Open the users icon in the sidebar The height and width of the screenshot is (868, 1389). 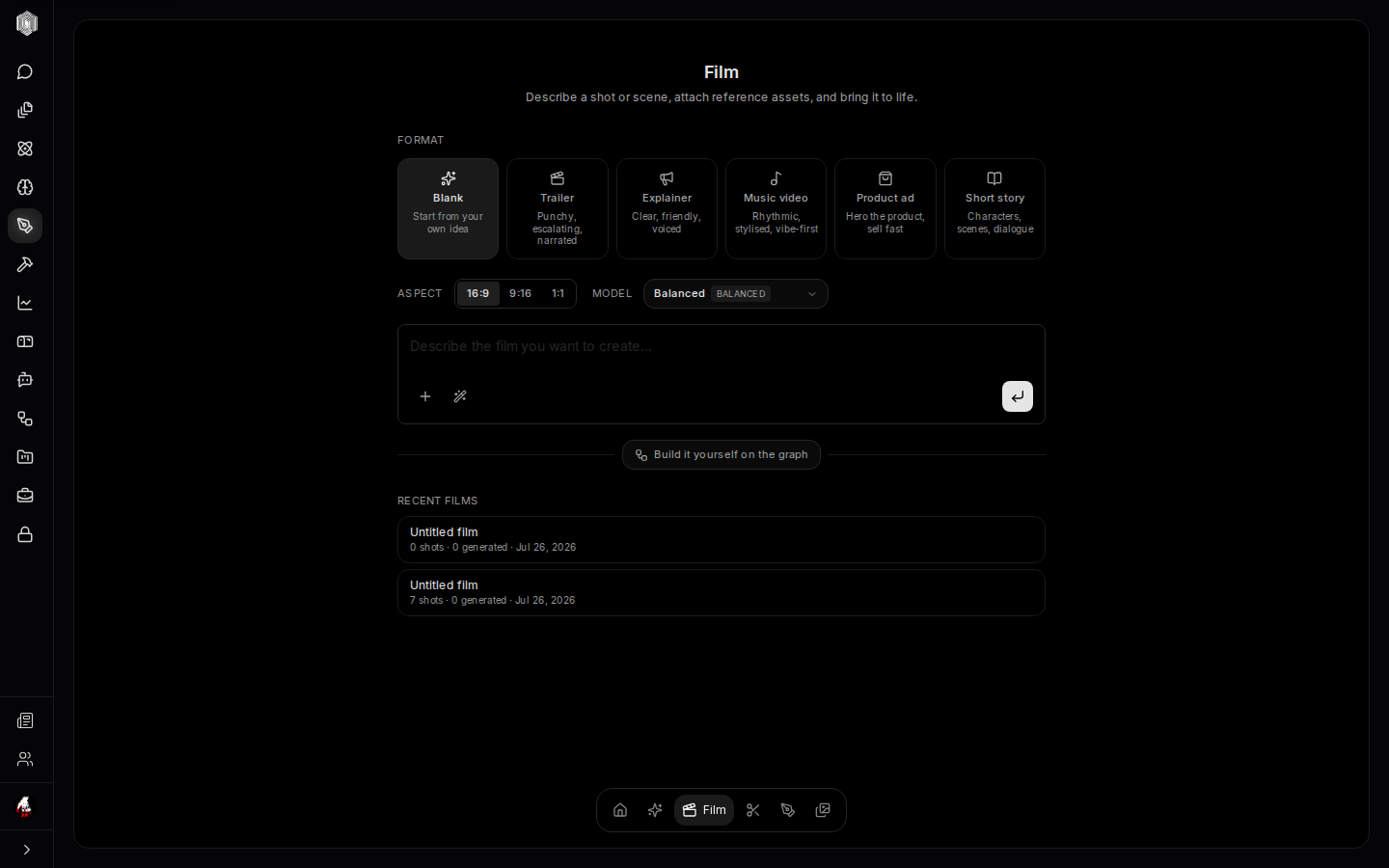(x=25, y=760)
